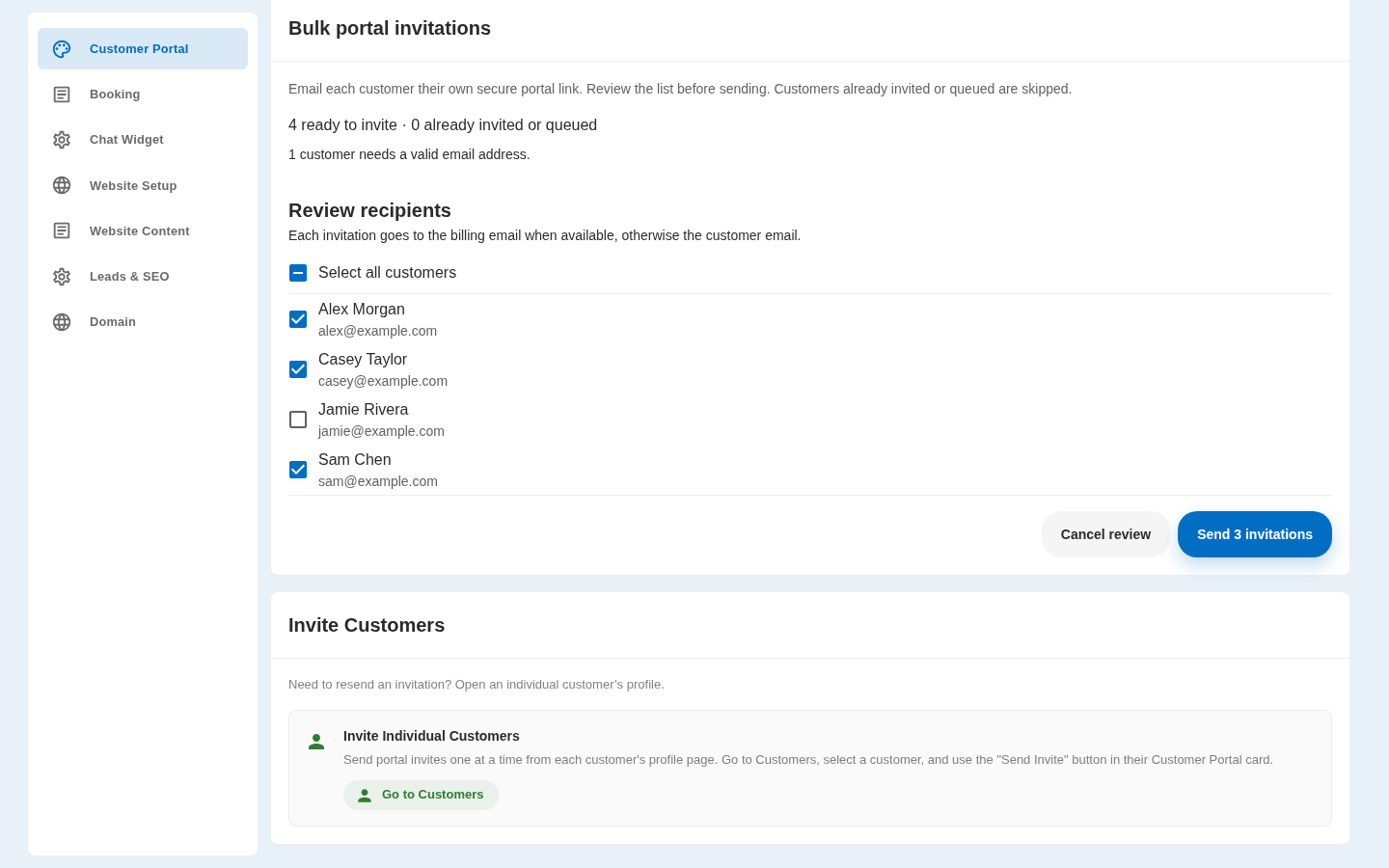Click the Customer Portal palette icon

[62, 49]
